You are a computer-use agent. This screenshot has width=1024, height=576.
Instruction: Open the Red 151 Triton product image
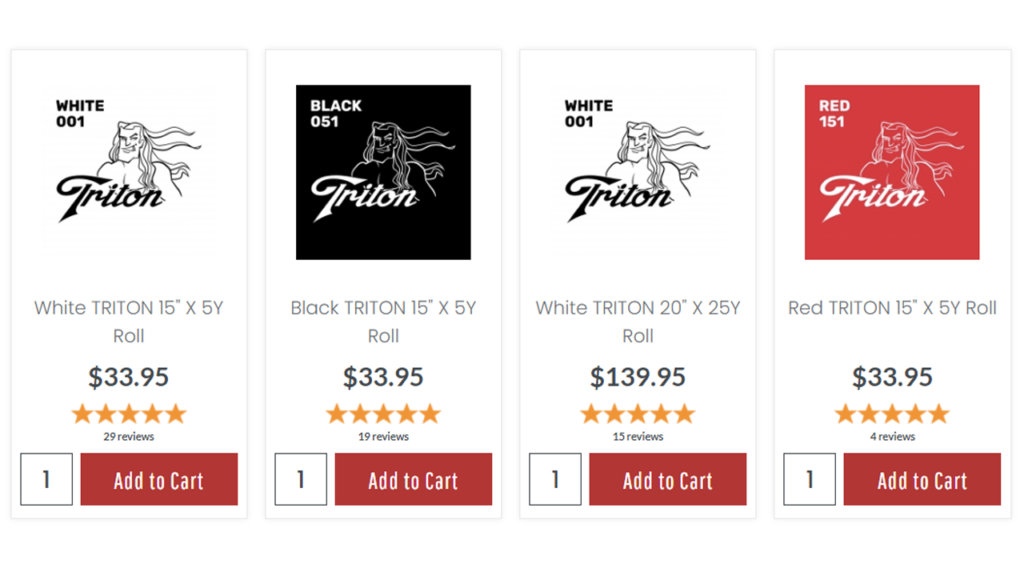coord(892,172)
